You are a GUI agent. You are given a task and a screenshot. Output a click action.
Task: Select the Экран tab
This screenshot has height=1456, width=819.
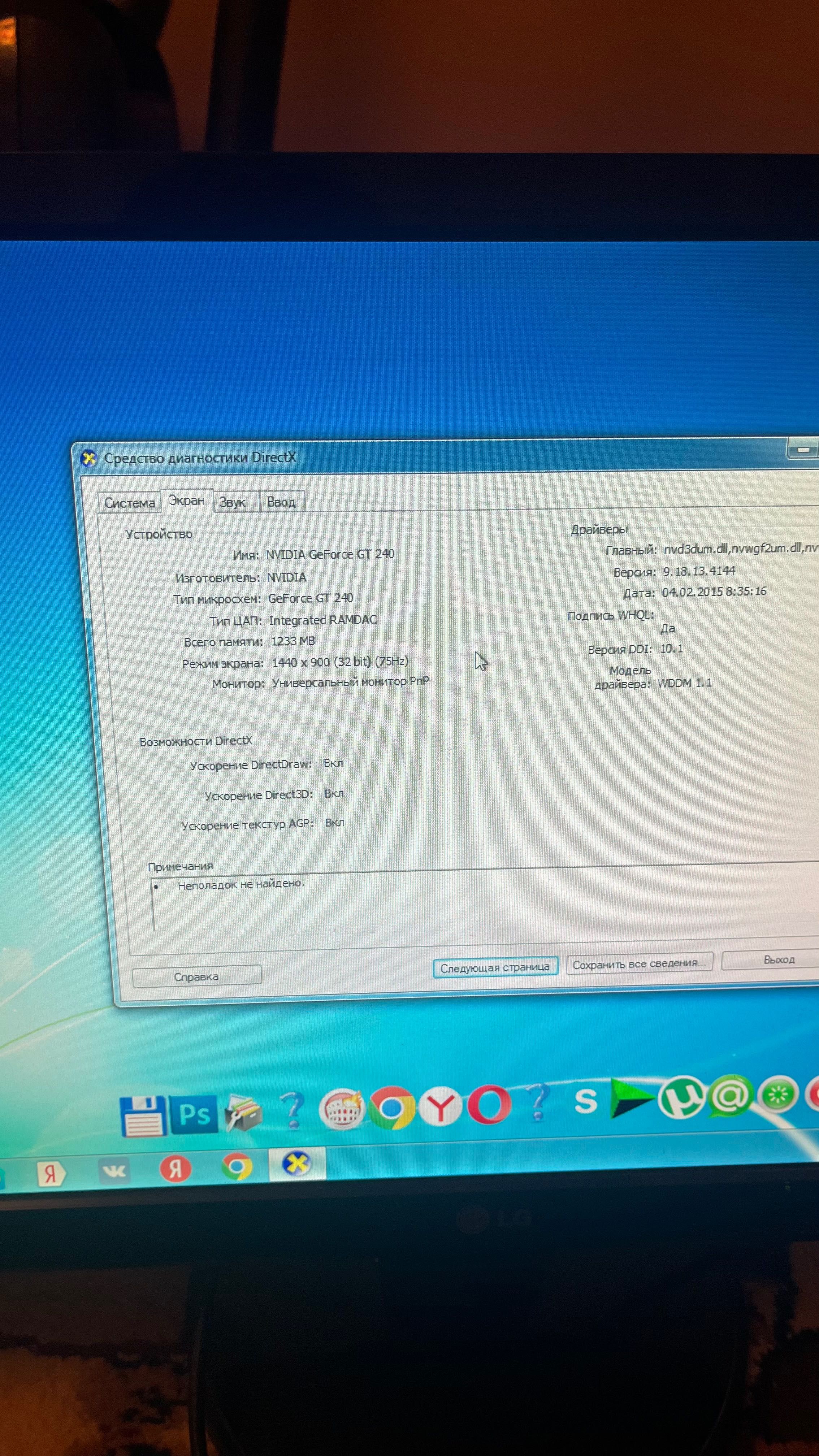pyautogui.click(x=187, y=501)
